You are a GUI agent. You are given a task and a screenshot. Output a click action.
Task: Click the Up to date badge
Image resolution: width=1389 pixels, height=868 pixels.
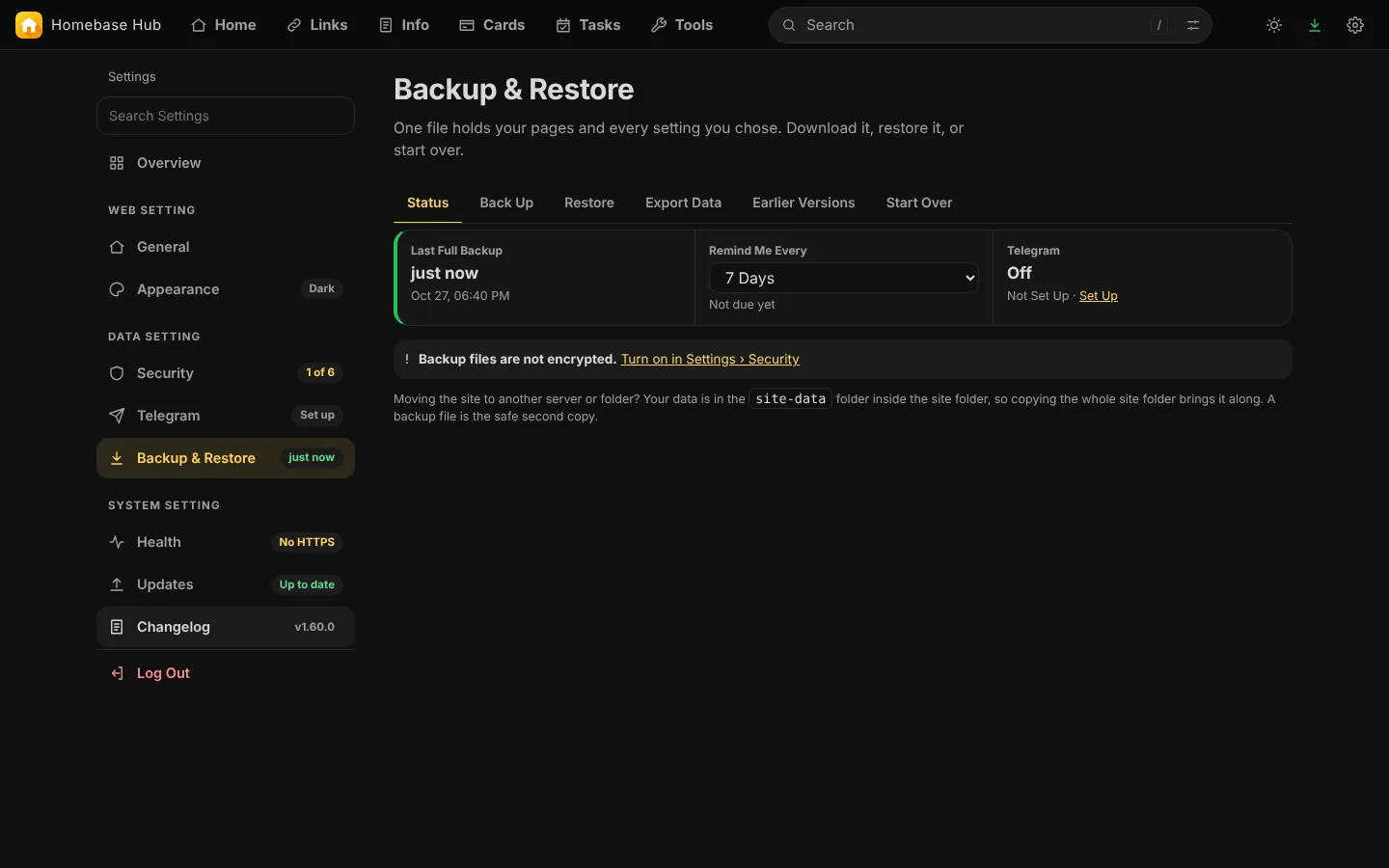tap(307, 584)
